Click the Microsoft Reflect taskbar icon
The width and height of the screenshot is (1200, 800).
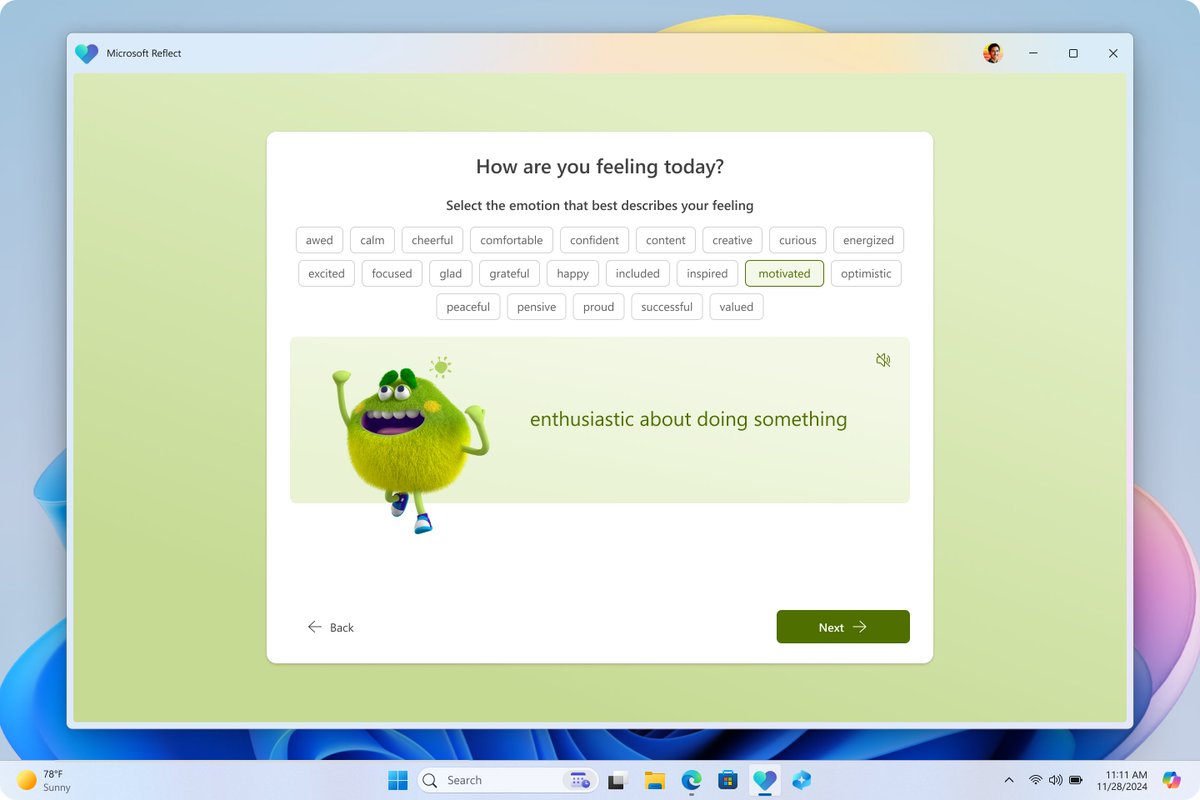pos(764,779)
